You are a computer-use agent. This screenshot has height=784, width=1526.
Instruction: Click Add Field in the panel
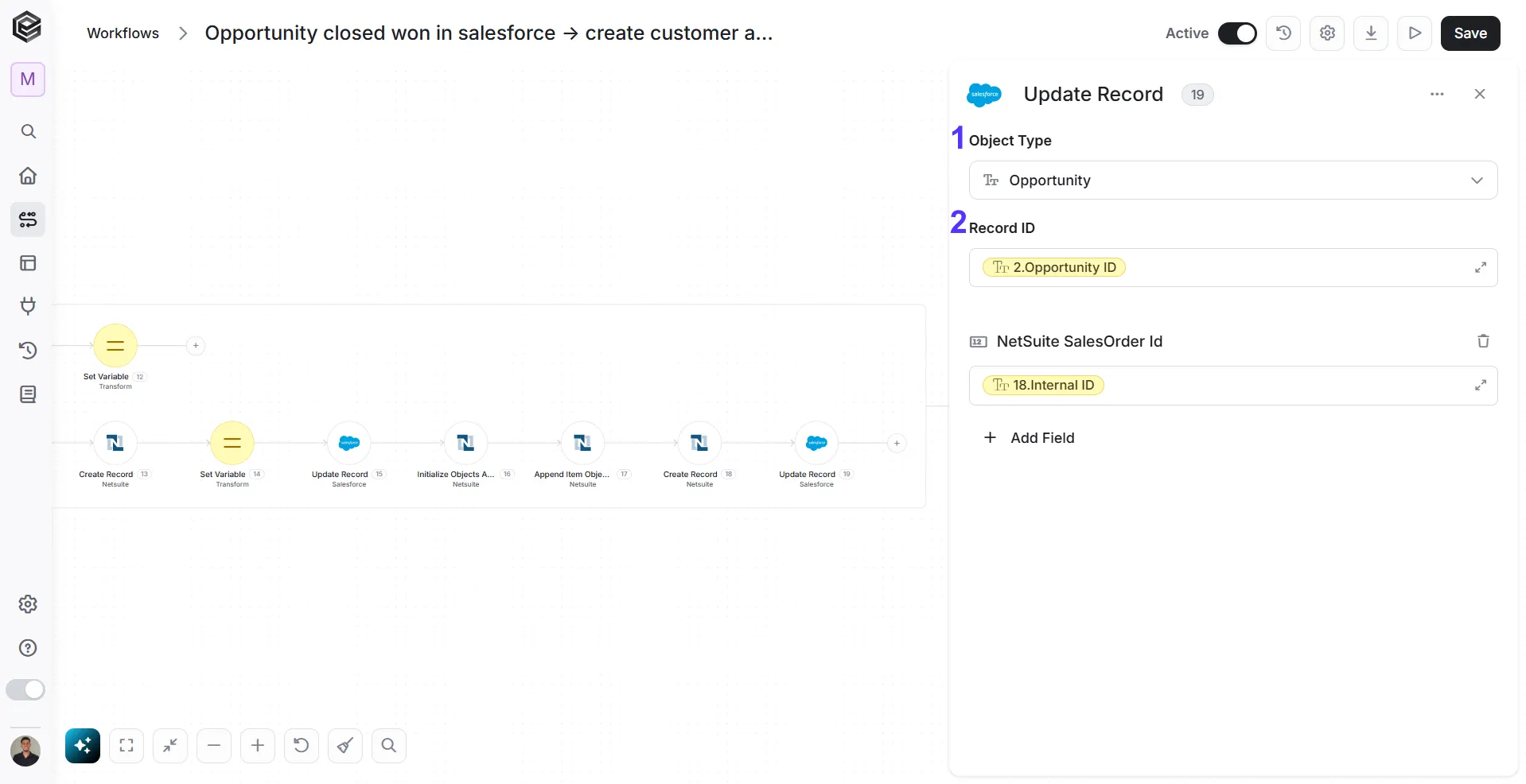pos(1030,438)
